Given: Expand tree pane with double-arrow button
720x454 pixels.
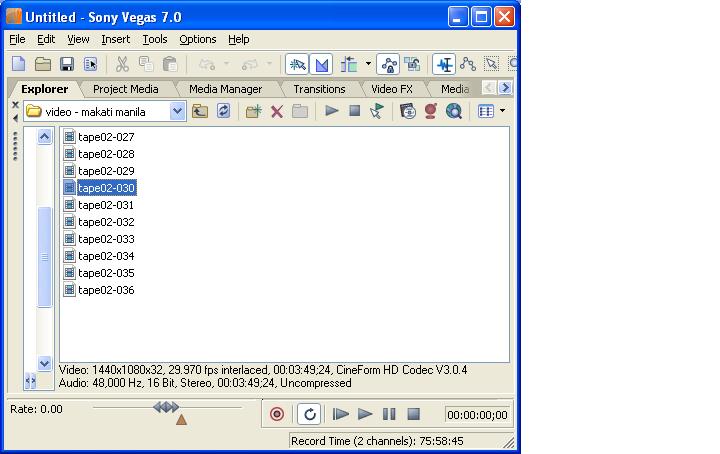Looking at the screenshot, I should pyautogui.click(x=31, y=381).
